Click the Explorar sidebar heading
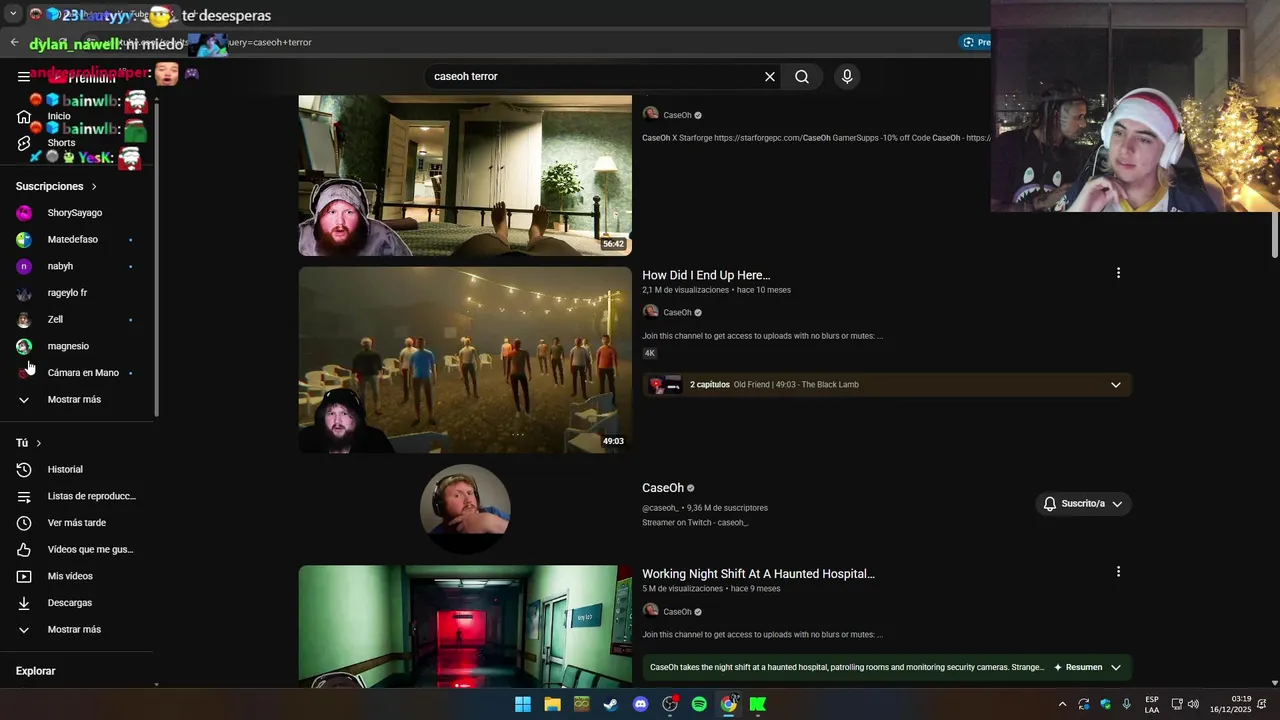 35,671
